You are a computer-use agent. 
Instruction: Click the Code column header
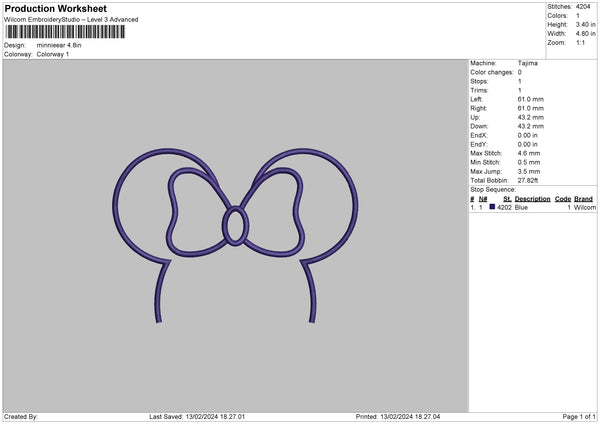[x=563, y=199]
